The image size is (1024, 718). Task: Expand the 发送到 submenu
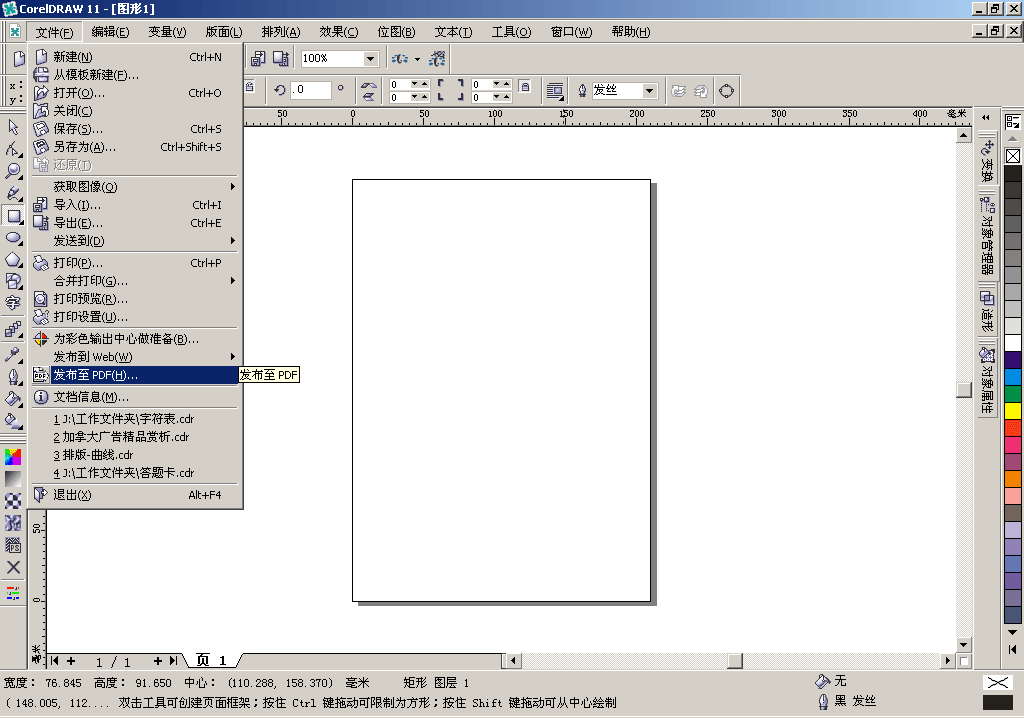(x=135, y=241)
